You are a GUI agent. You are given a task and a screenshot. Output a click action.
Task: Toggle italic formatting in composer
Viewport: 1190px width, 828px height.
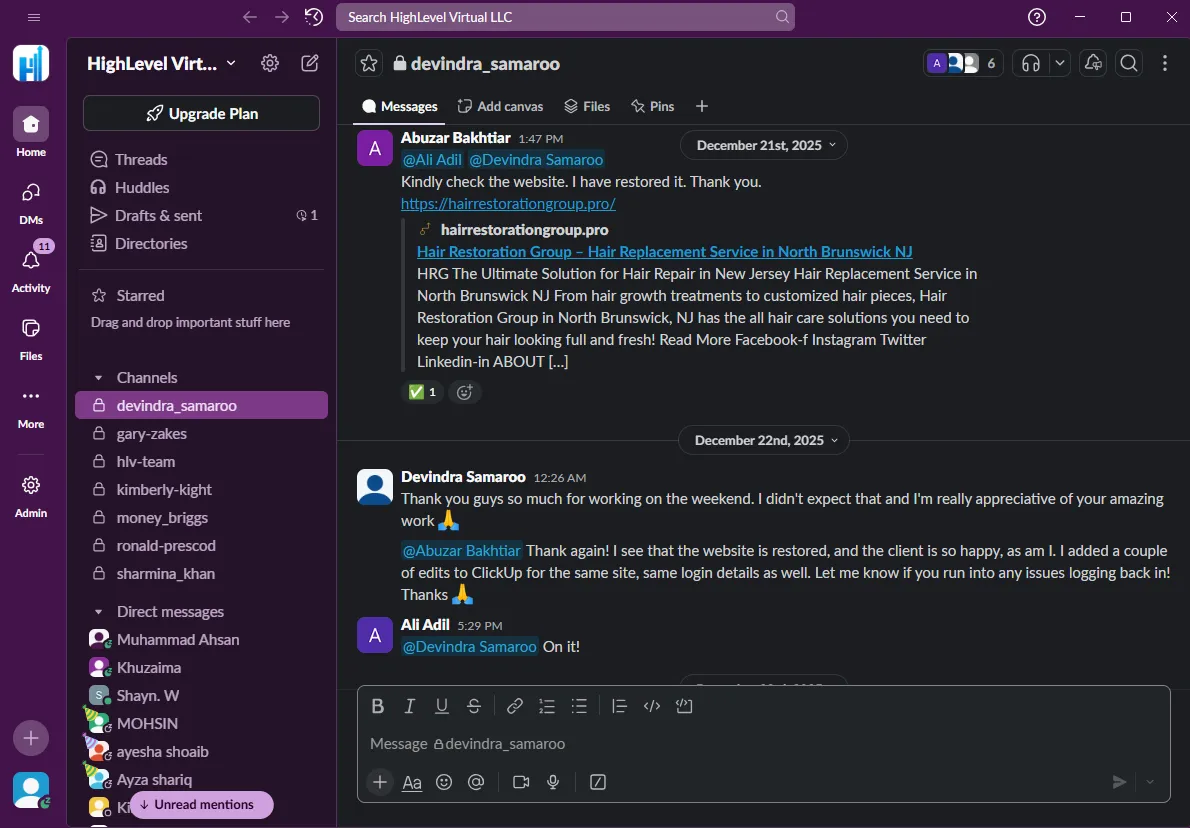click(409, 706)
